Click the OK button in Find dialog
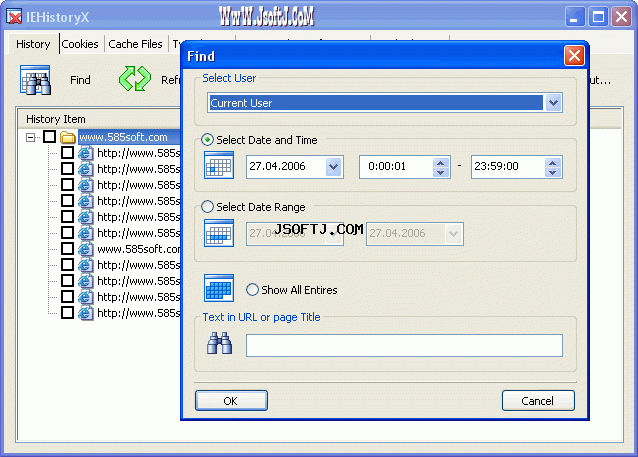This screenshot has height=457, width=638. coord(231,401)
